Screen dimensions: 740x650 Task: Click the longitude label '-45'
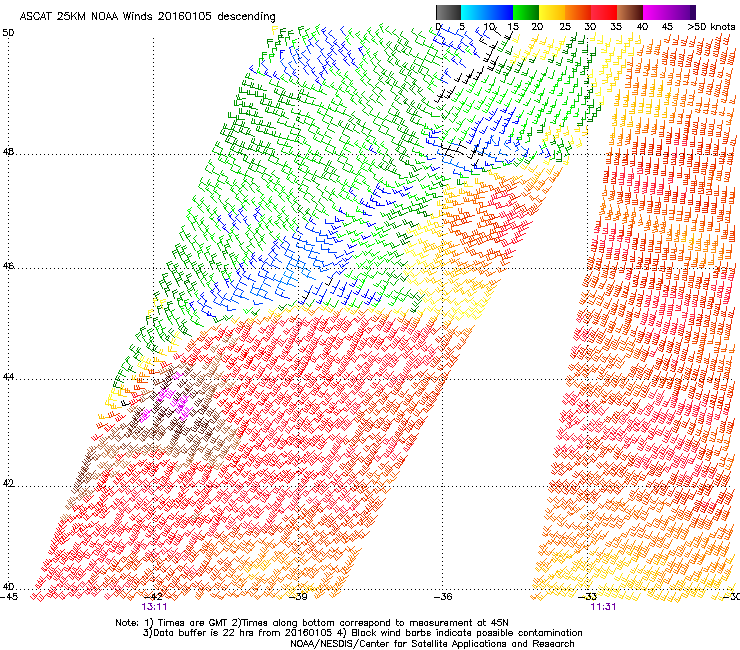pyautogui.click(x=9, y=597)
